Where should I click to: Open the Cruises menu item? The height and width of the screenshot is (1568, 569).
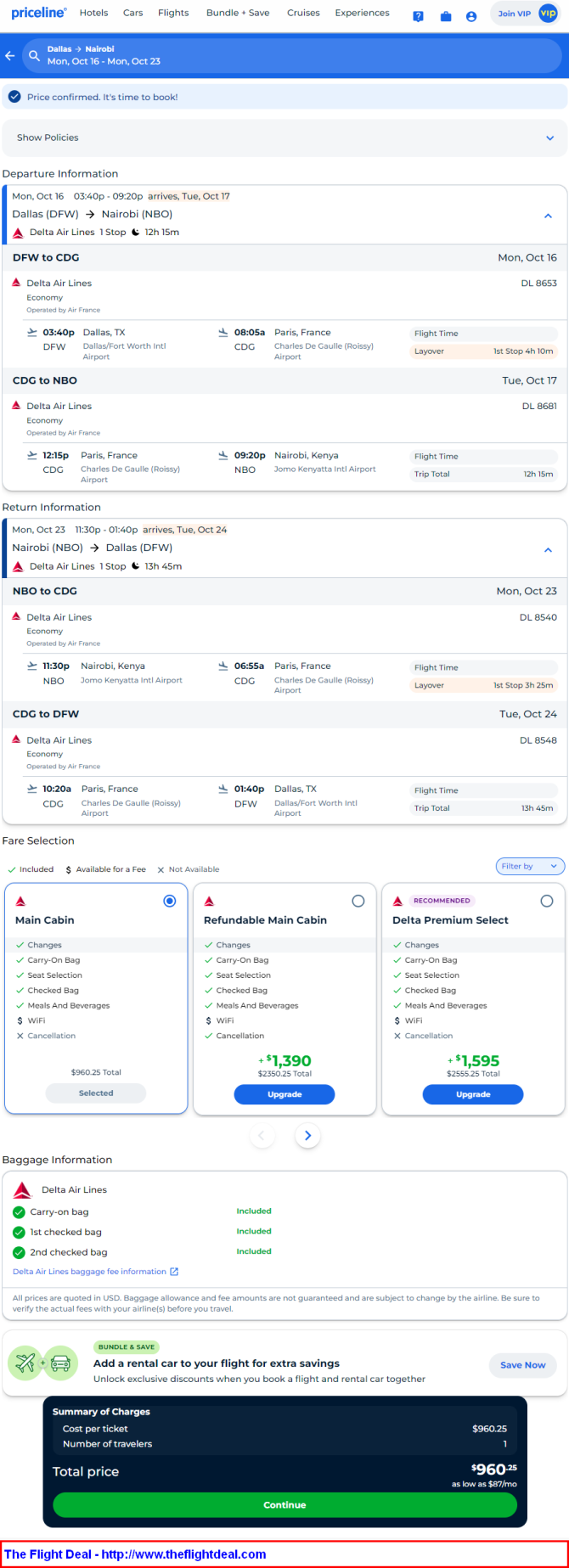click(303, 13)
